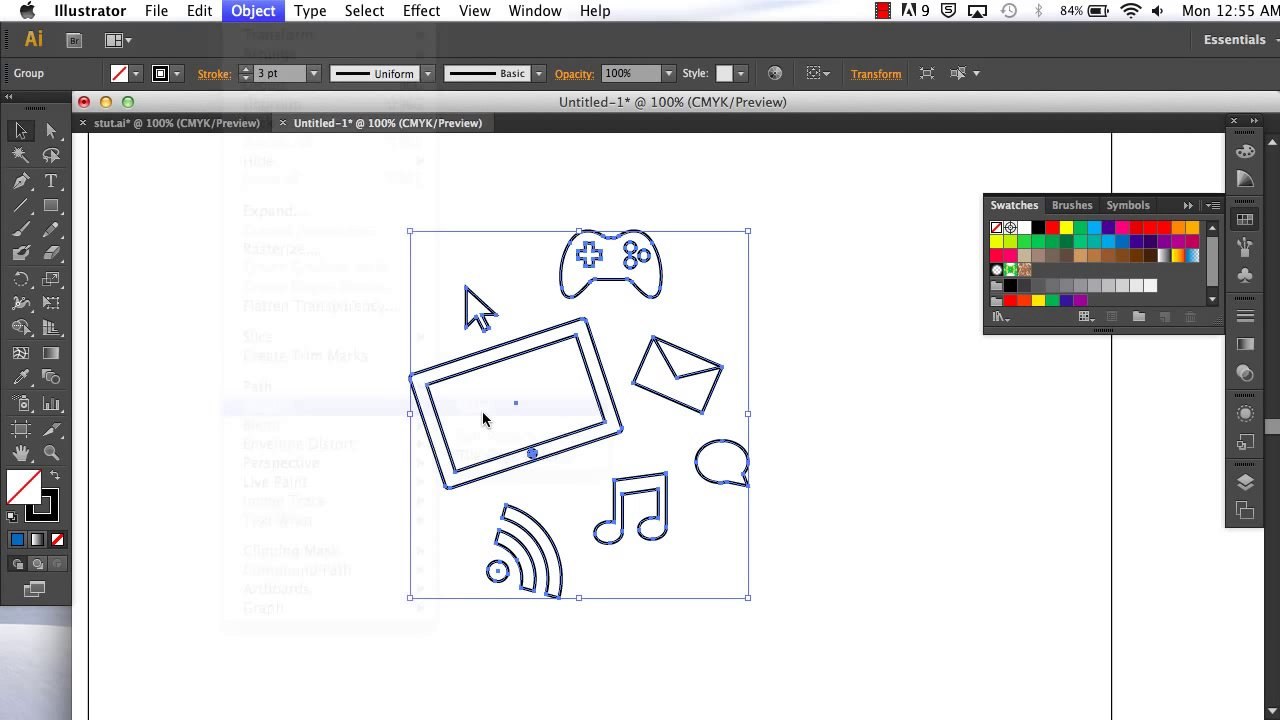Change screen mode button in toolbar

[34, 590]
